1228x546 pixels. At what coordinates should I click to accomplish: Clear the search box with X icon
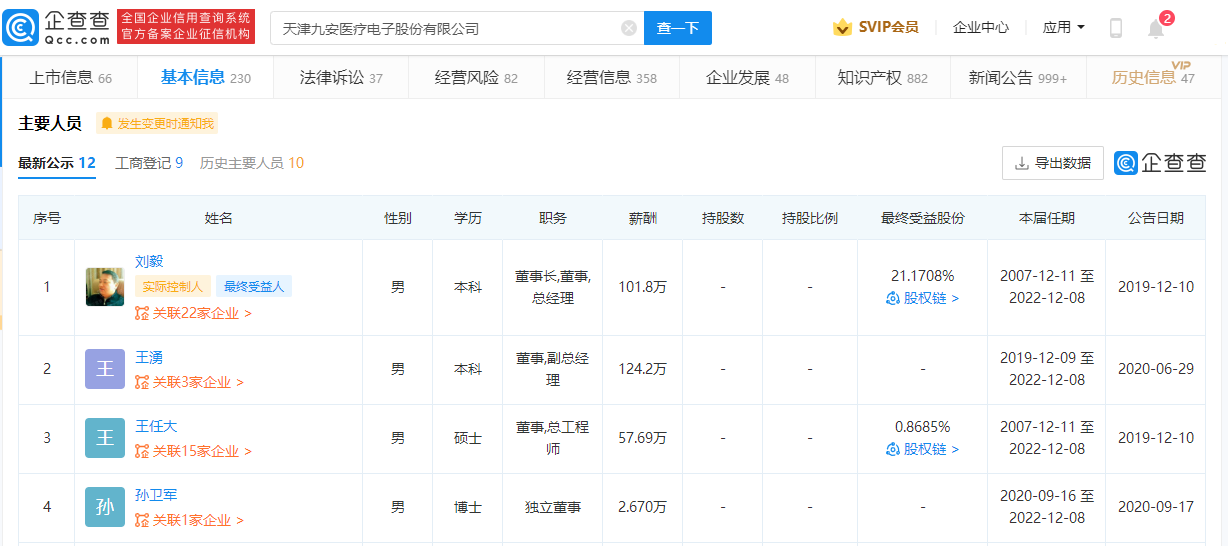tap(628, 28)
